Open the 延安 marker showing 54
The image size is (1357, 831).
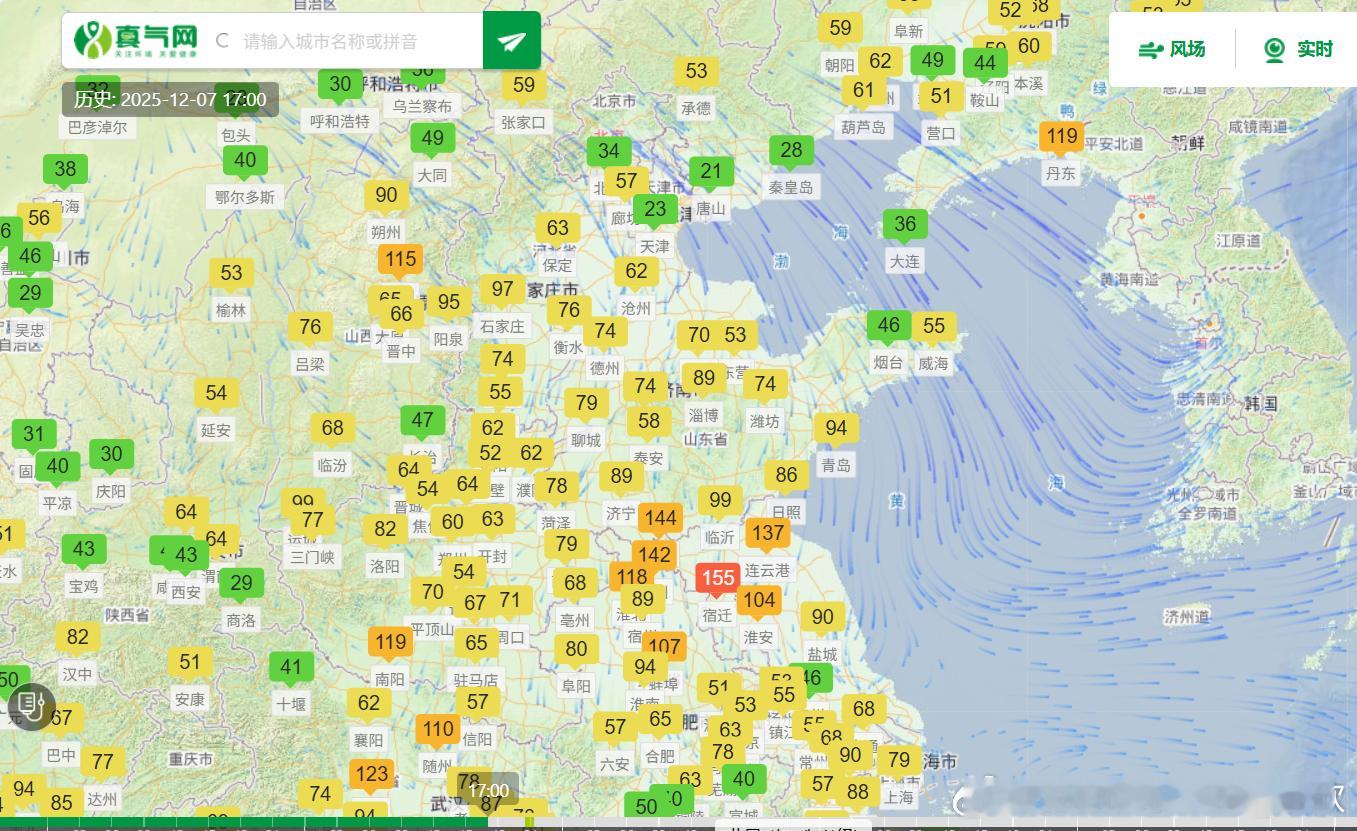(216, 394)
